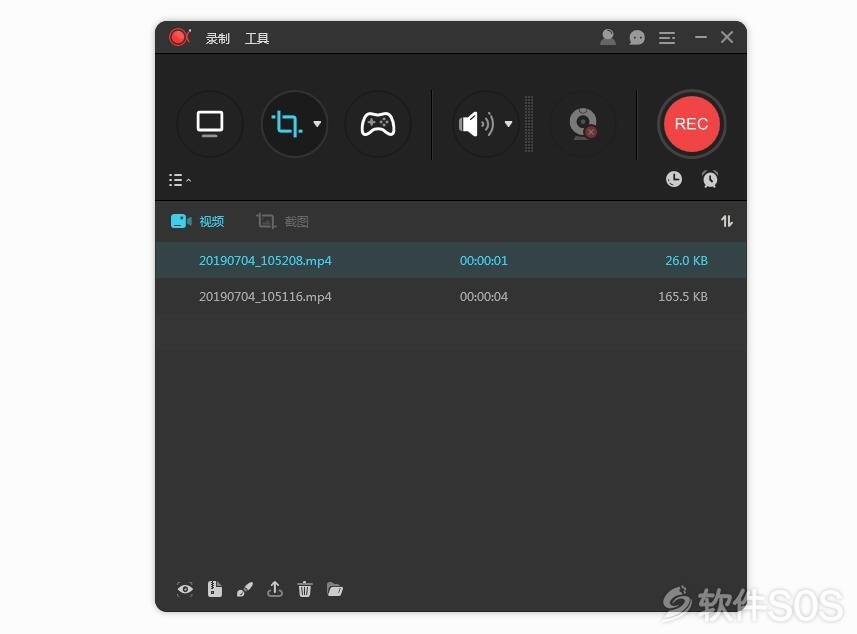Minimize the recorder window
The height and width of the screenshot is (634, 857).
tap(701, 37)
